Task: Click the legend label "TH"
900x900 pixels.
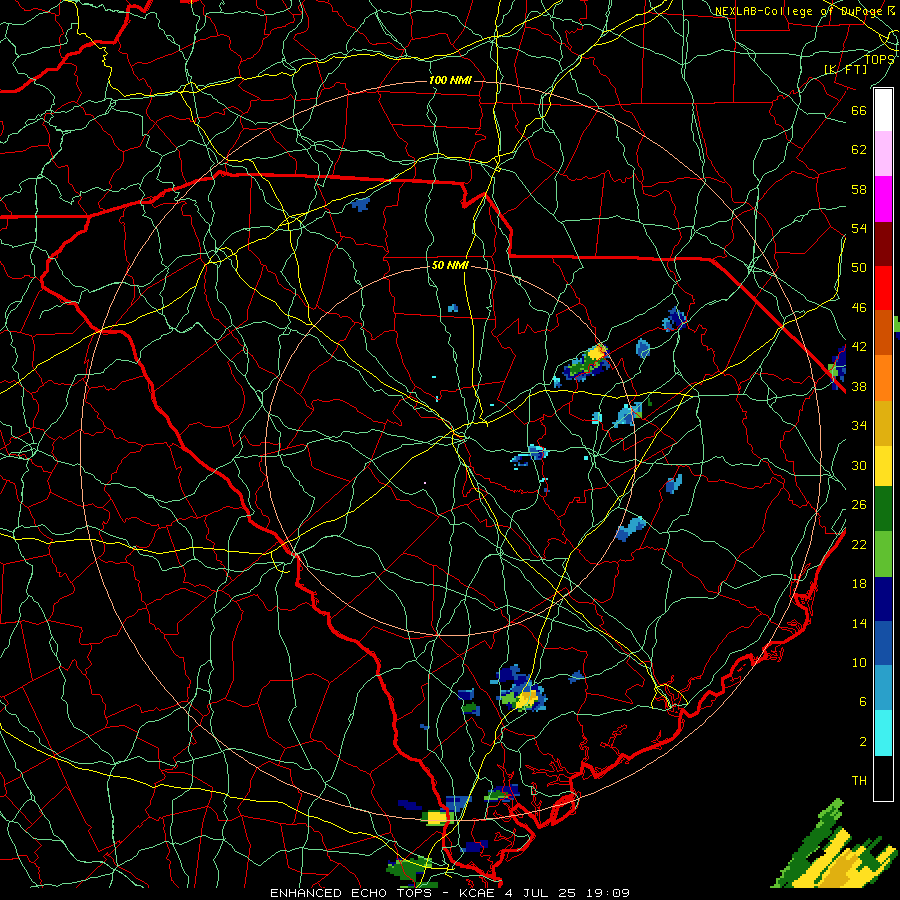Action: pos(859,781)
